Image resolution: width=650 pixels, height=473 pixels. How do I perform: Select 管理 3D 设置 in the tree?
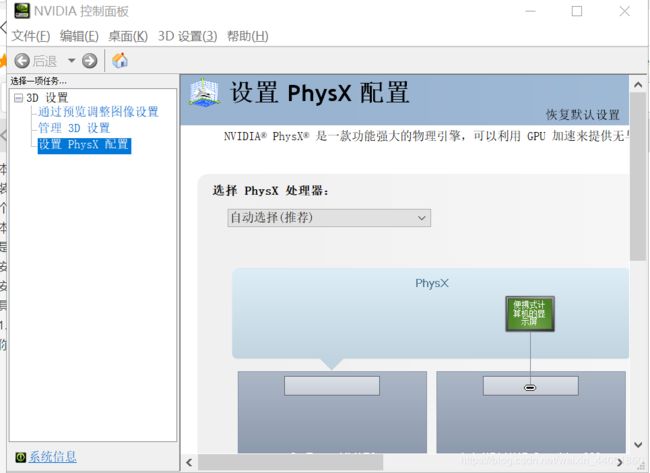pyautogui.click(x=74, y=128)
